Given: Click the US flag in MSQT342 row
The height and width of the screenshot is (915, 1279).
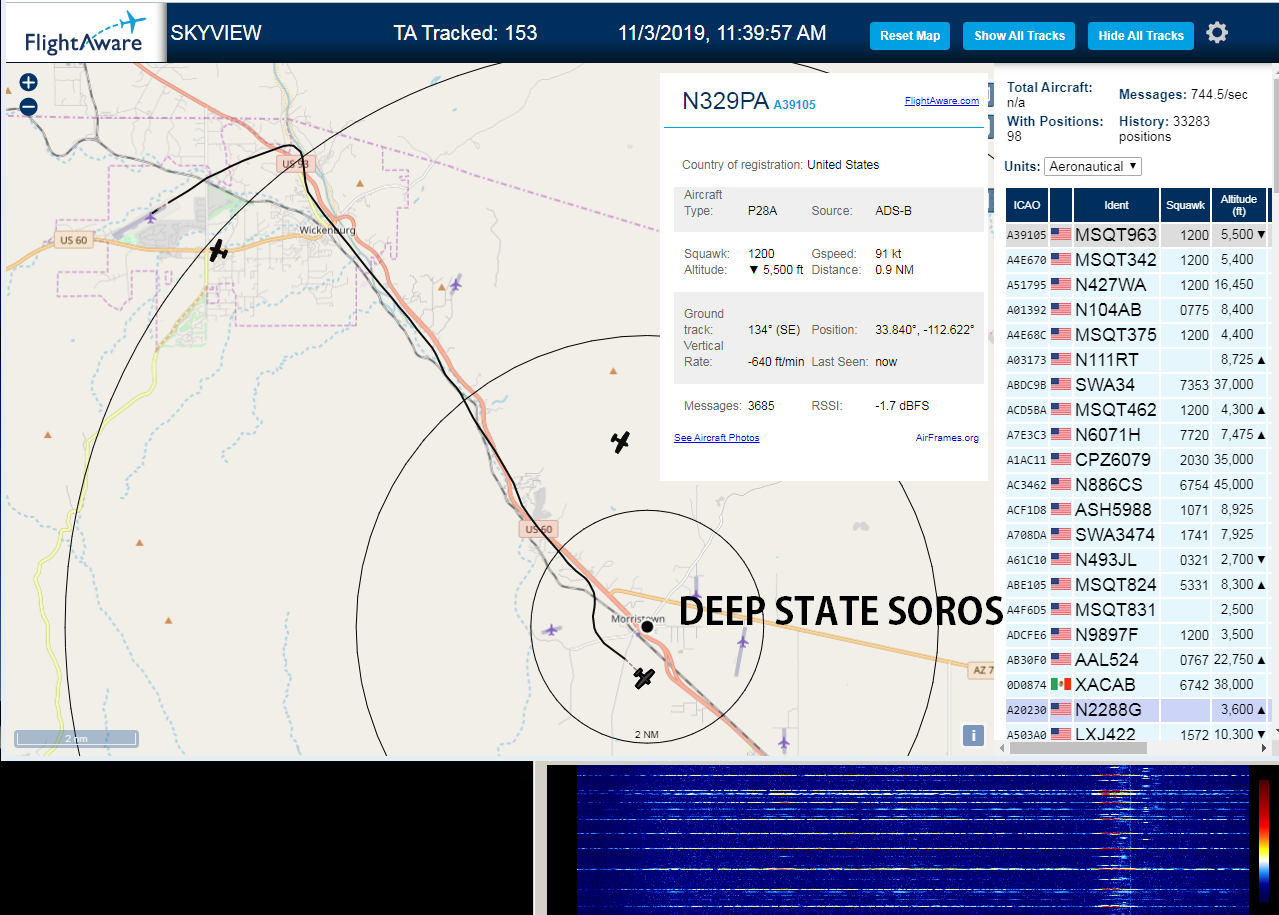Looking at the screenshot, I should coord(1060,260).
